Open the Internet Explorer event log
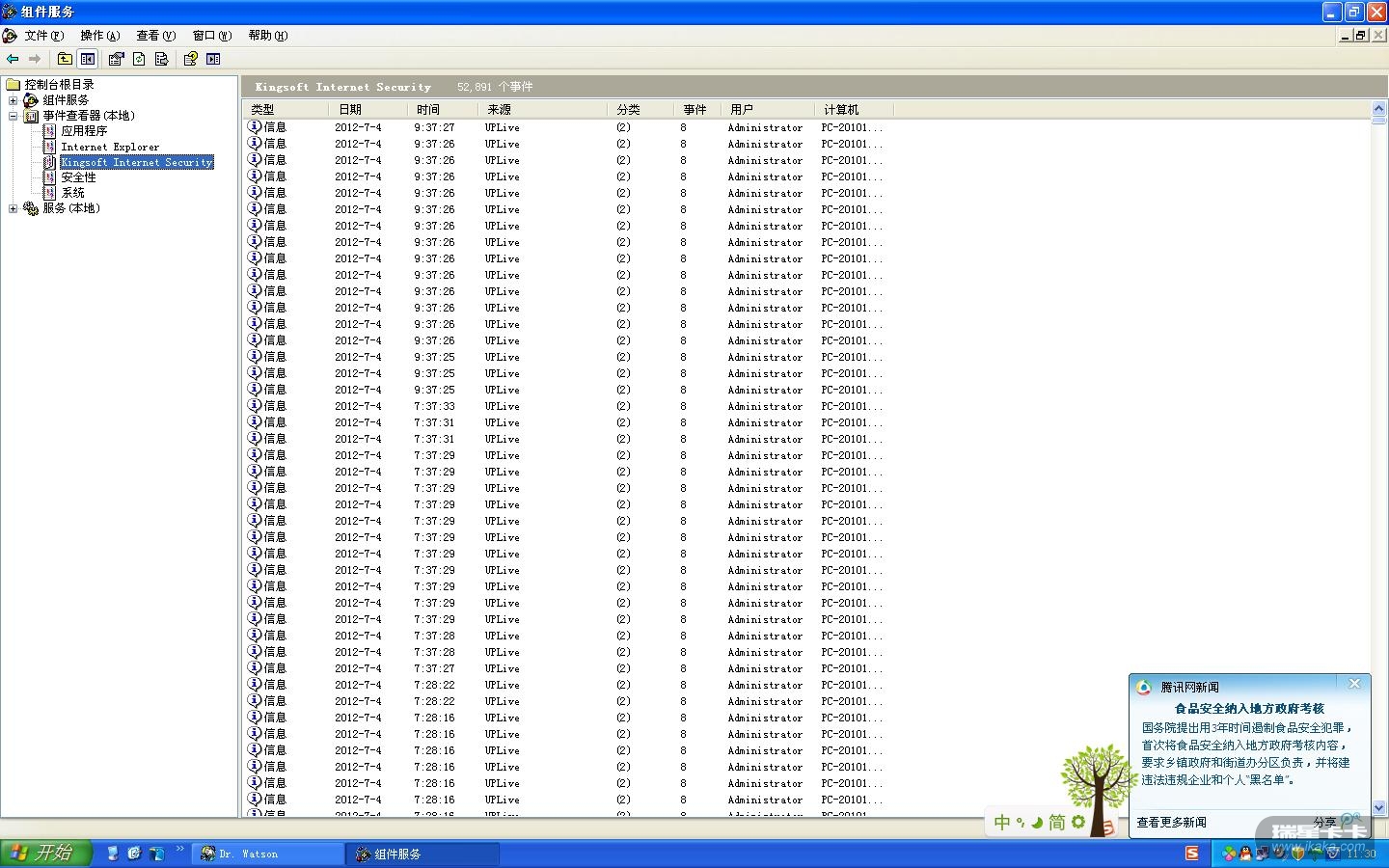Image resolution: width=1389 pixels, height=868 pixels. pos(110,147)
